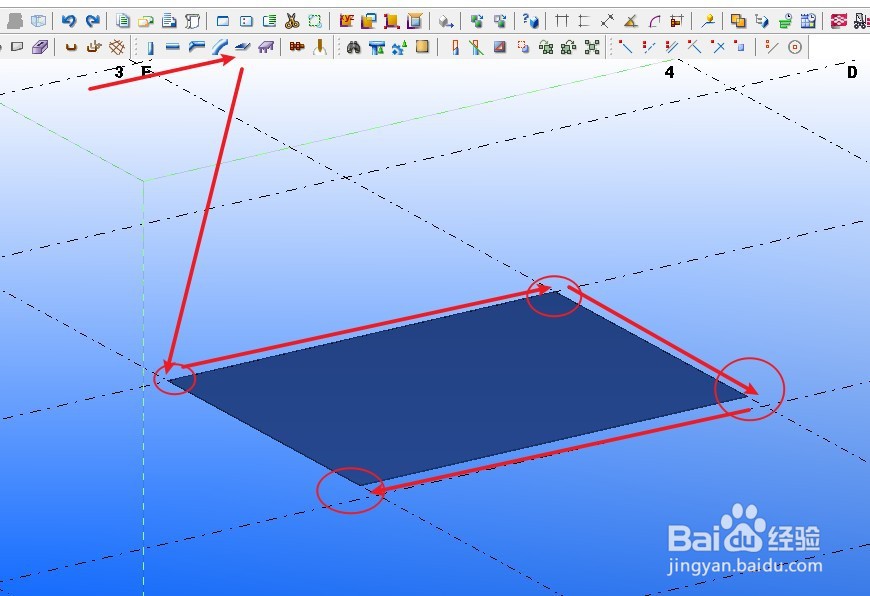Click the XYZ work plane icon
Screen dimensions: 870x596
click(346, 21)
